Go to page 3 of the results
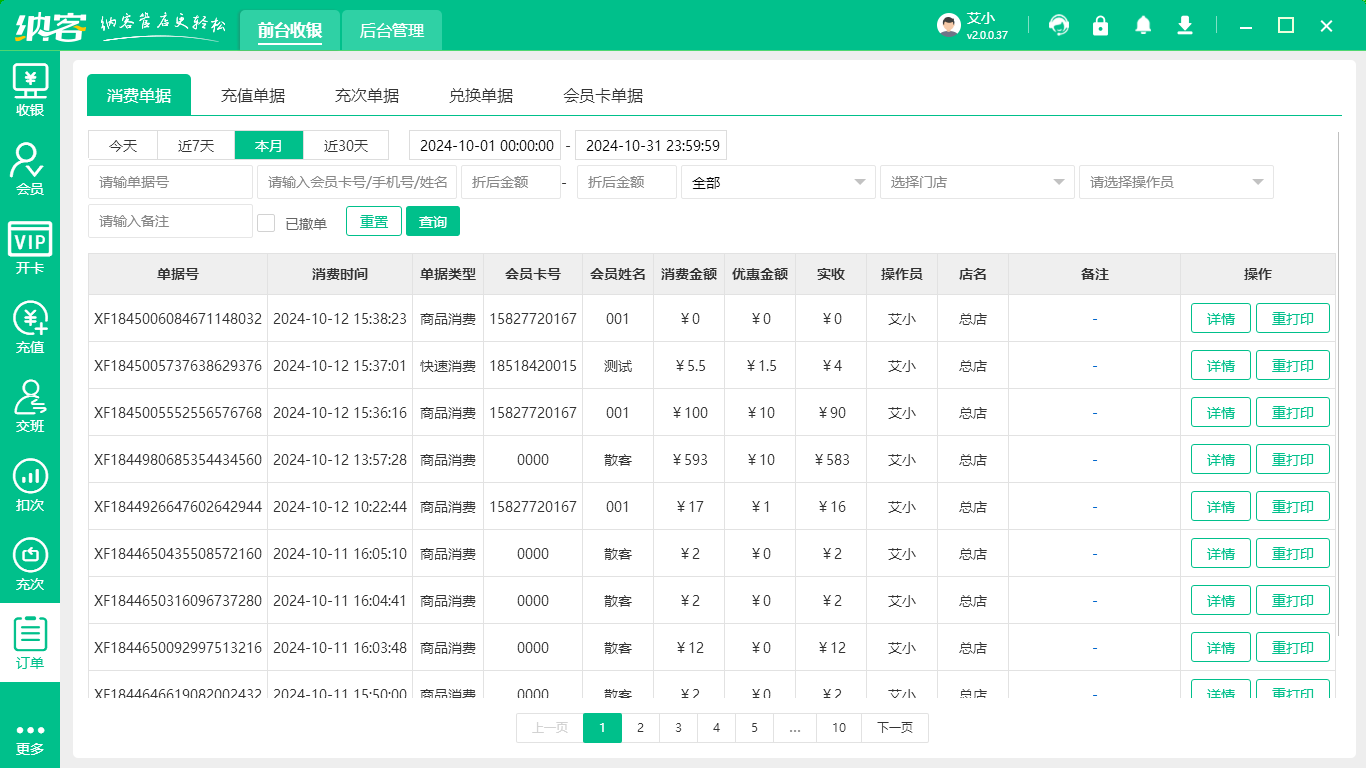Image resolution: width=1366 pixels, height=768 pixels. coord(678,728)
